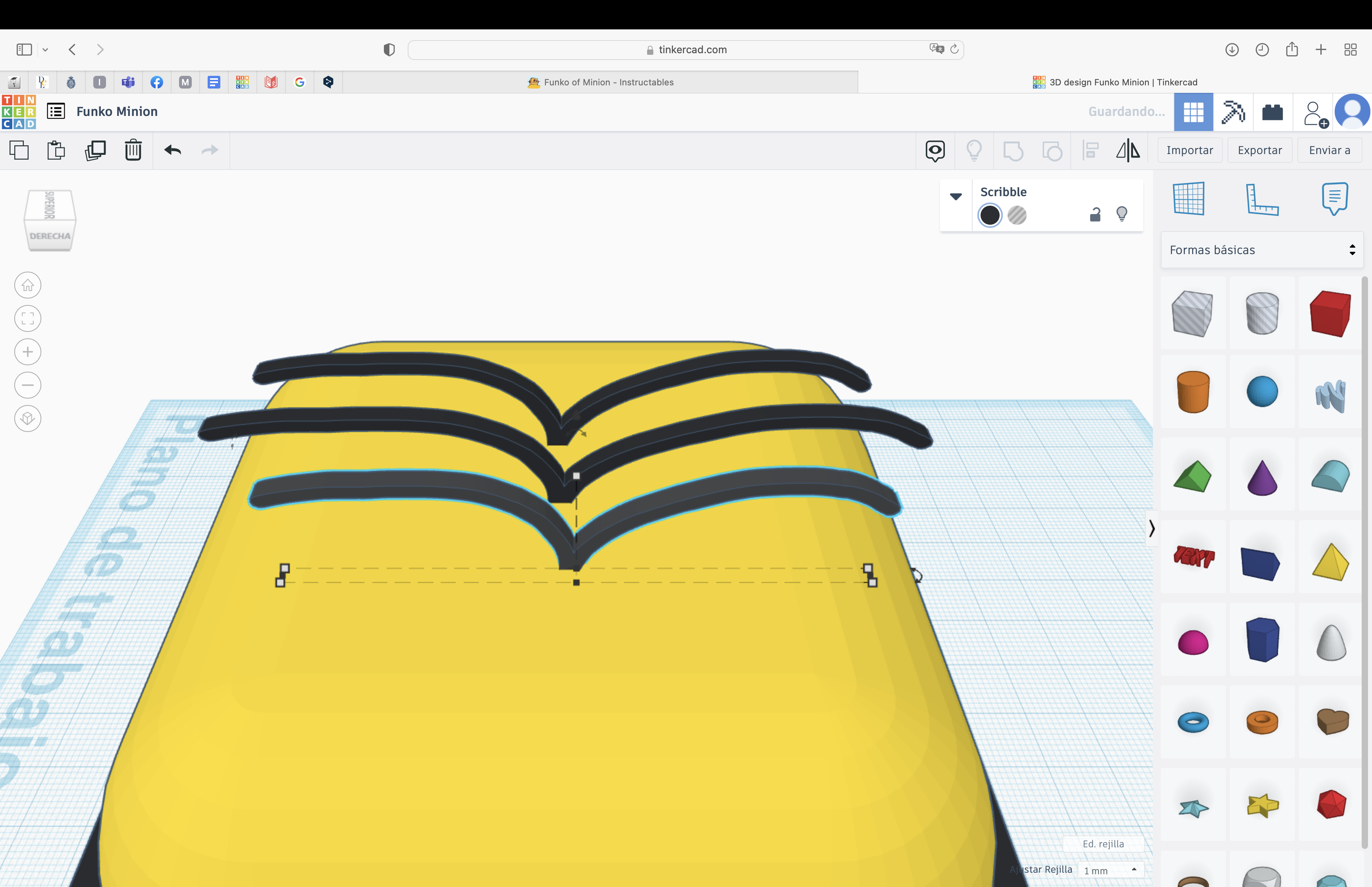The width and height of the screenshot is (1372, 887).
Task: Click Ed. rejilla button
Action: coord(1103,844)
